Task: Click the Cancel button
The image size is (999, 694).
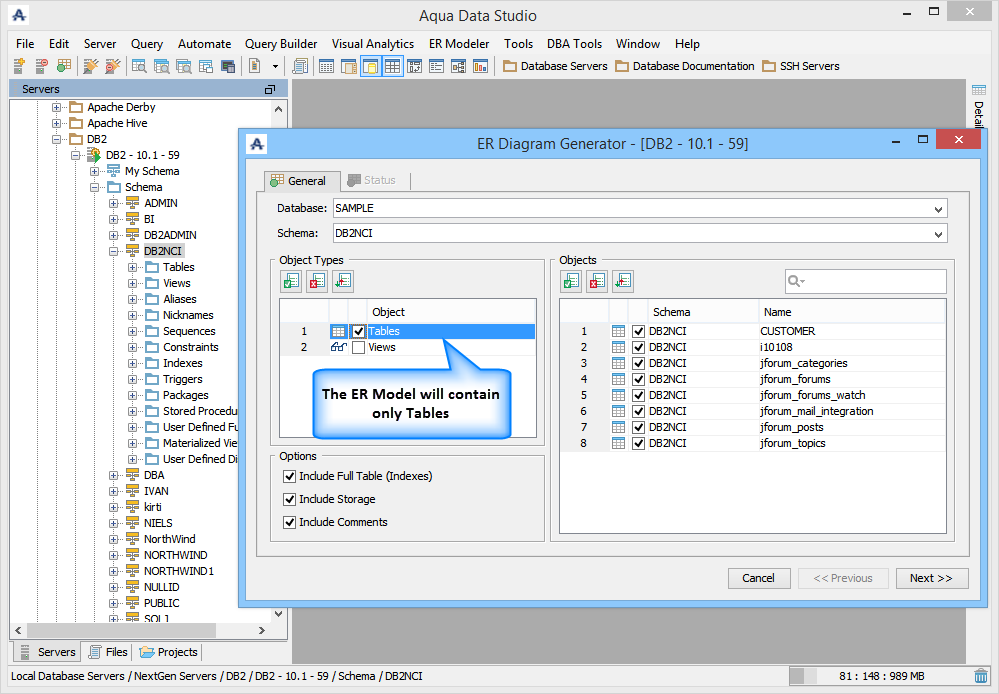Action: (x=758, y=578)
